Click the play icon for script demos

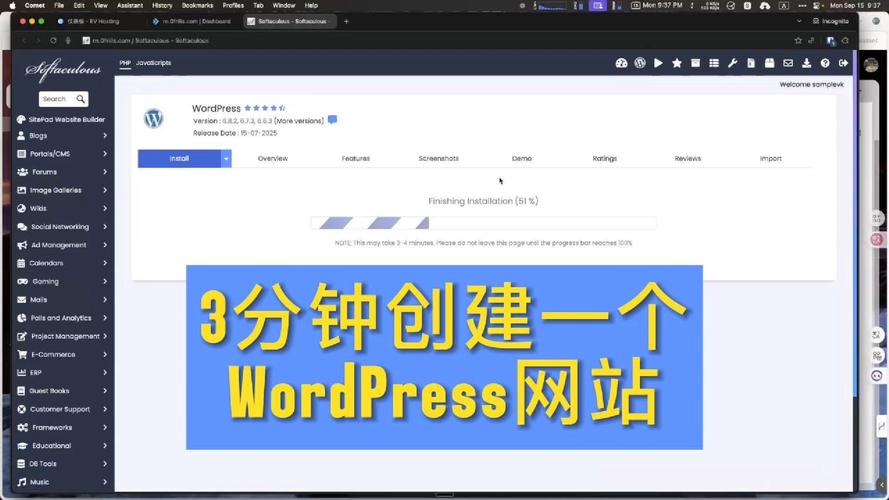coord(658,63)
